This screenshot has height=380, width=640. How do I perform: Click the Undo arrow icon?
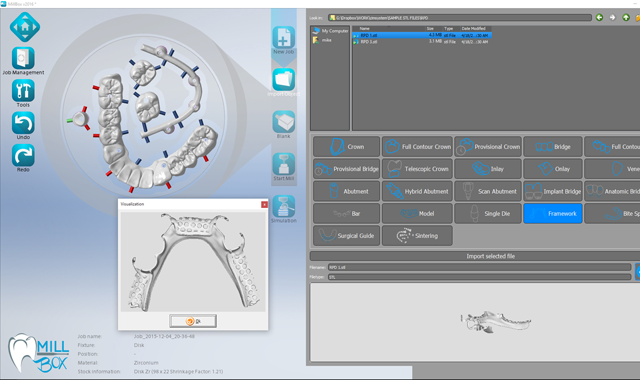(23, 123)
